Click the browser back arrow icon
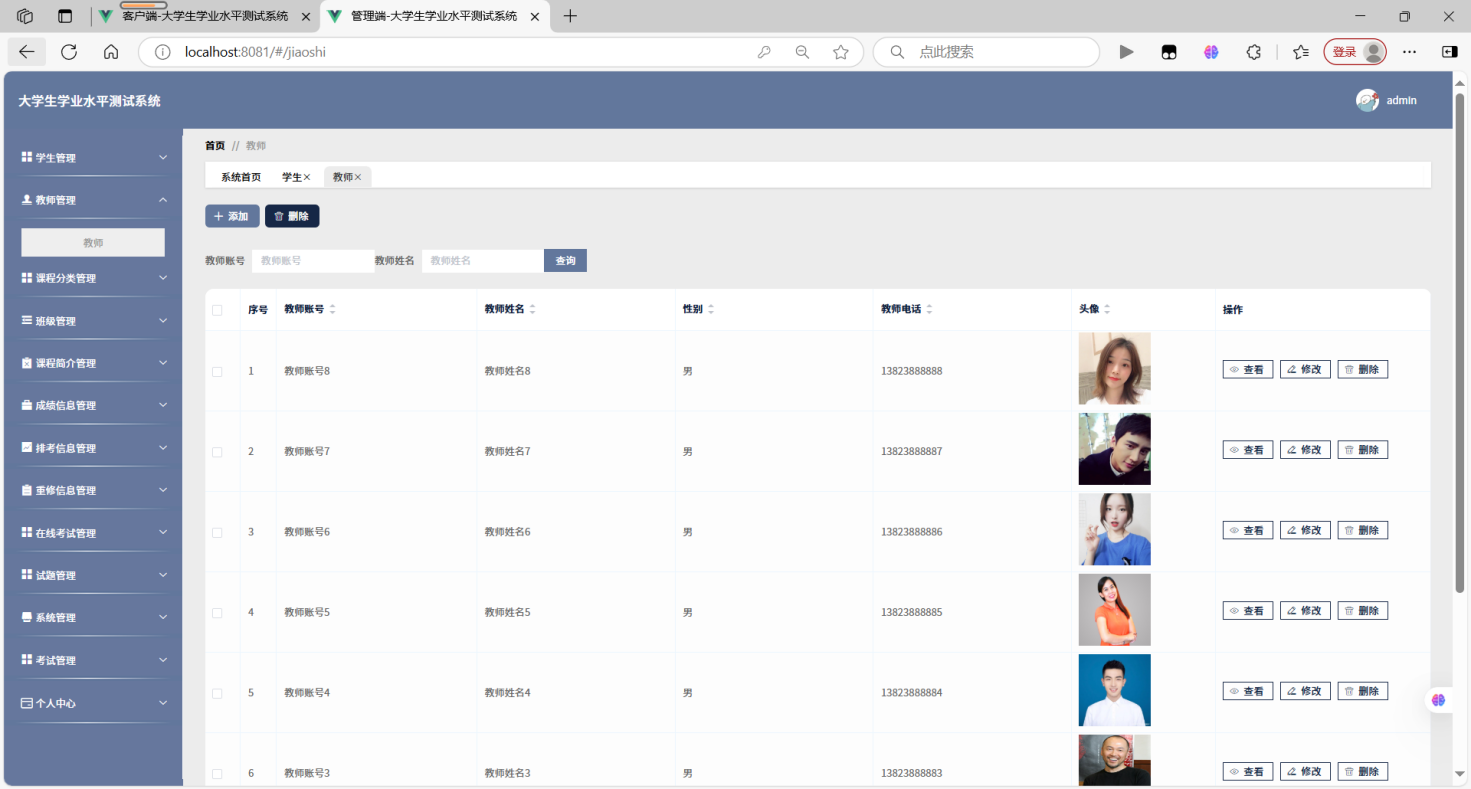This screenshot has height=789, width=1471. (x=27, y=52)
